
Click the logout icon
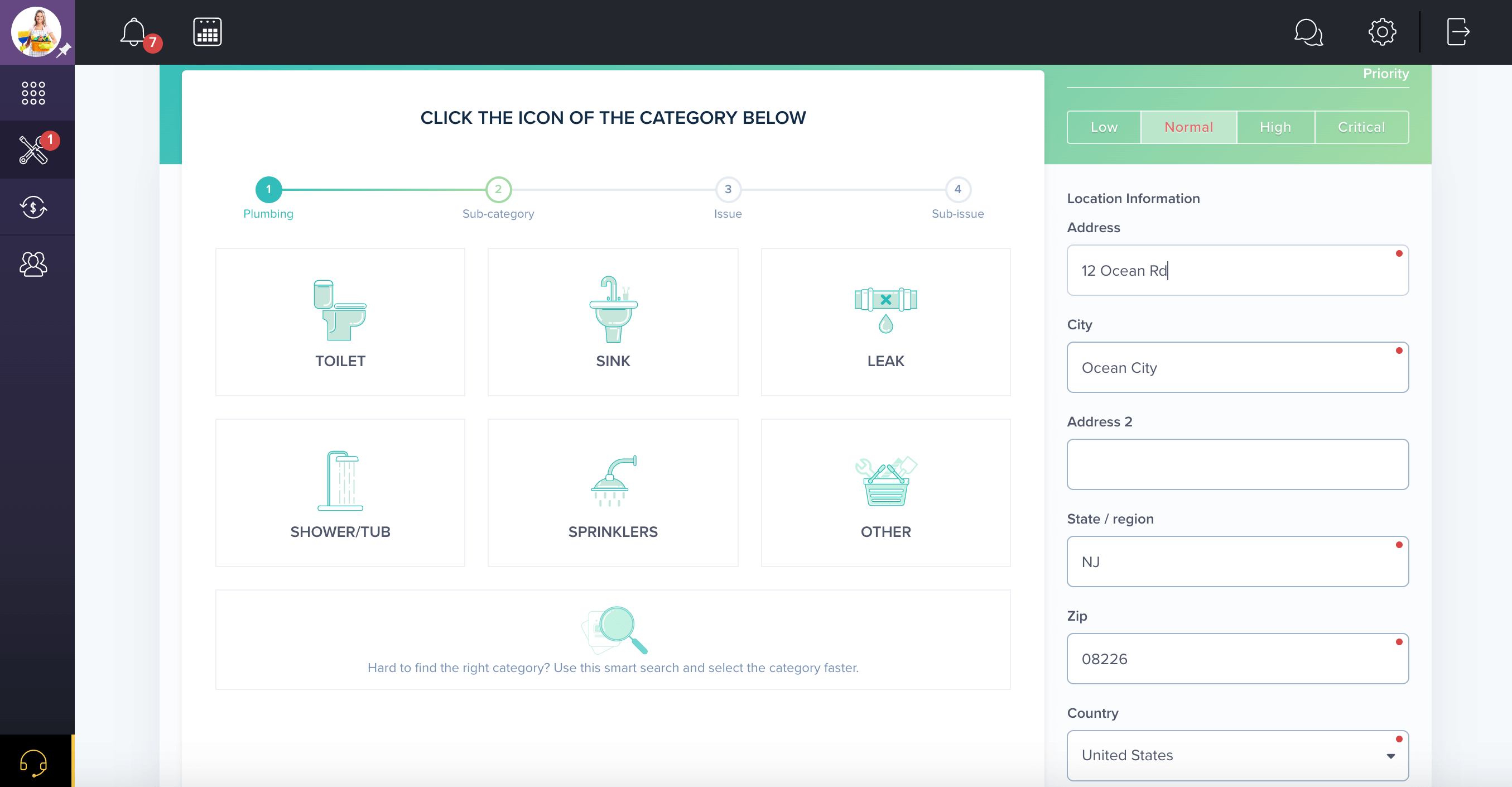point(1458,32)
